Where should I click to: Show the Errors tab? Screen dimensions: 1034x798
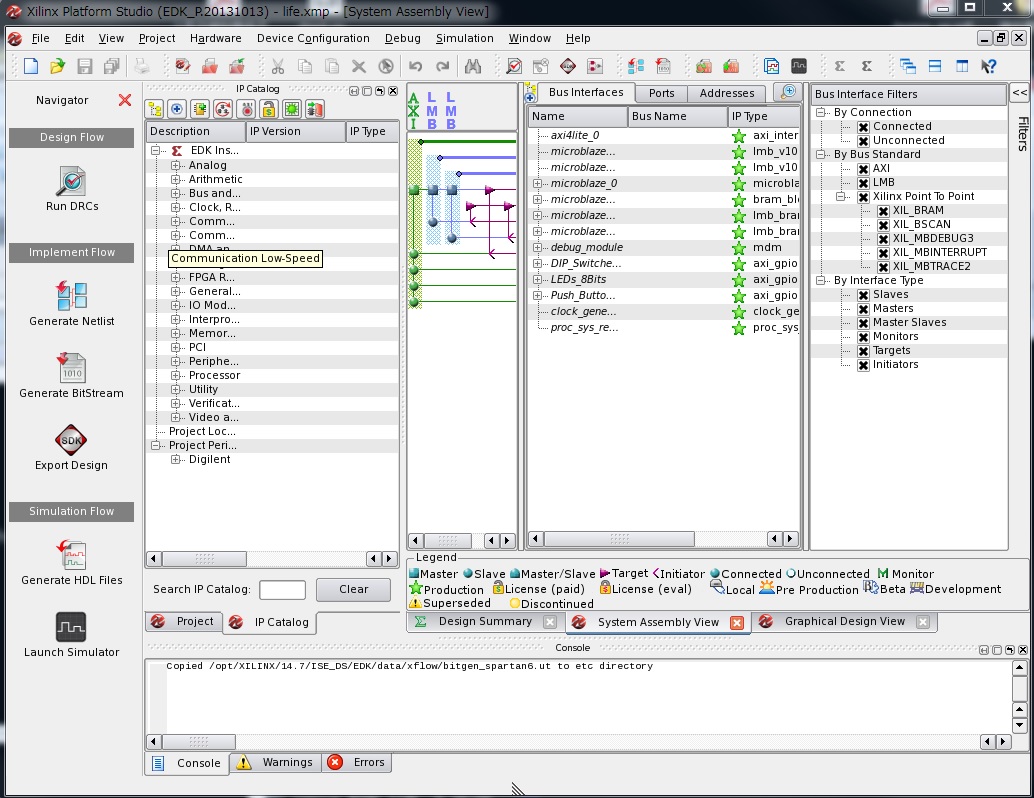(x=358, y=762)
